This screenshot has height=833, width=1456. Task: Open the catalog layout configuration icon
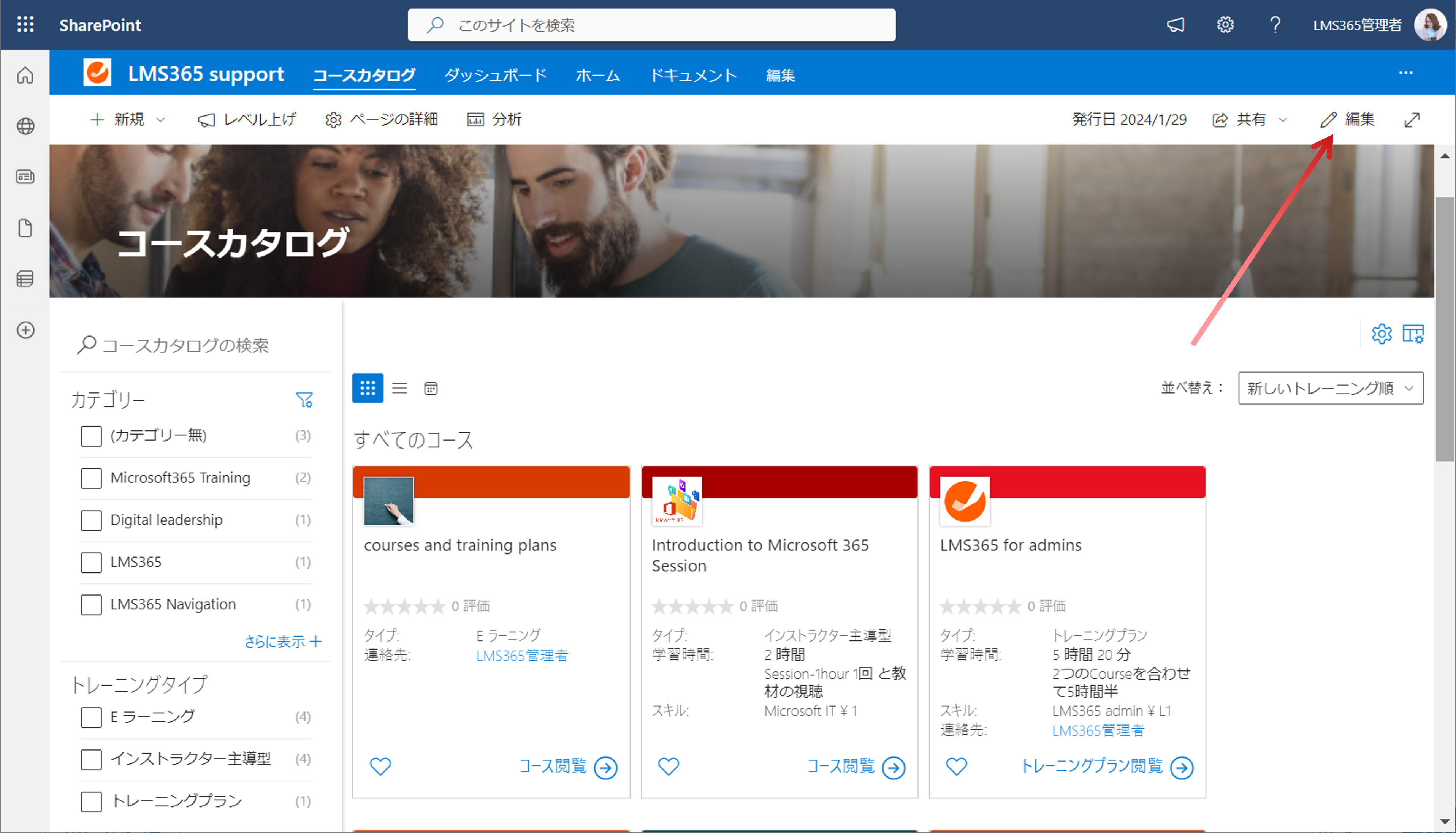1413,334
